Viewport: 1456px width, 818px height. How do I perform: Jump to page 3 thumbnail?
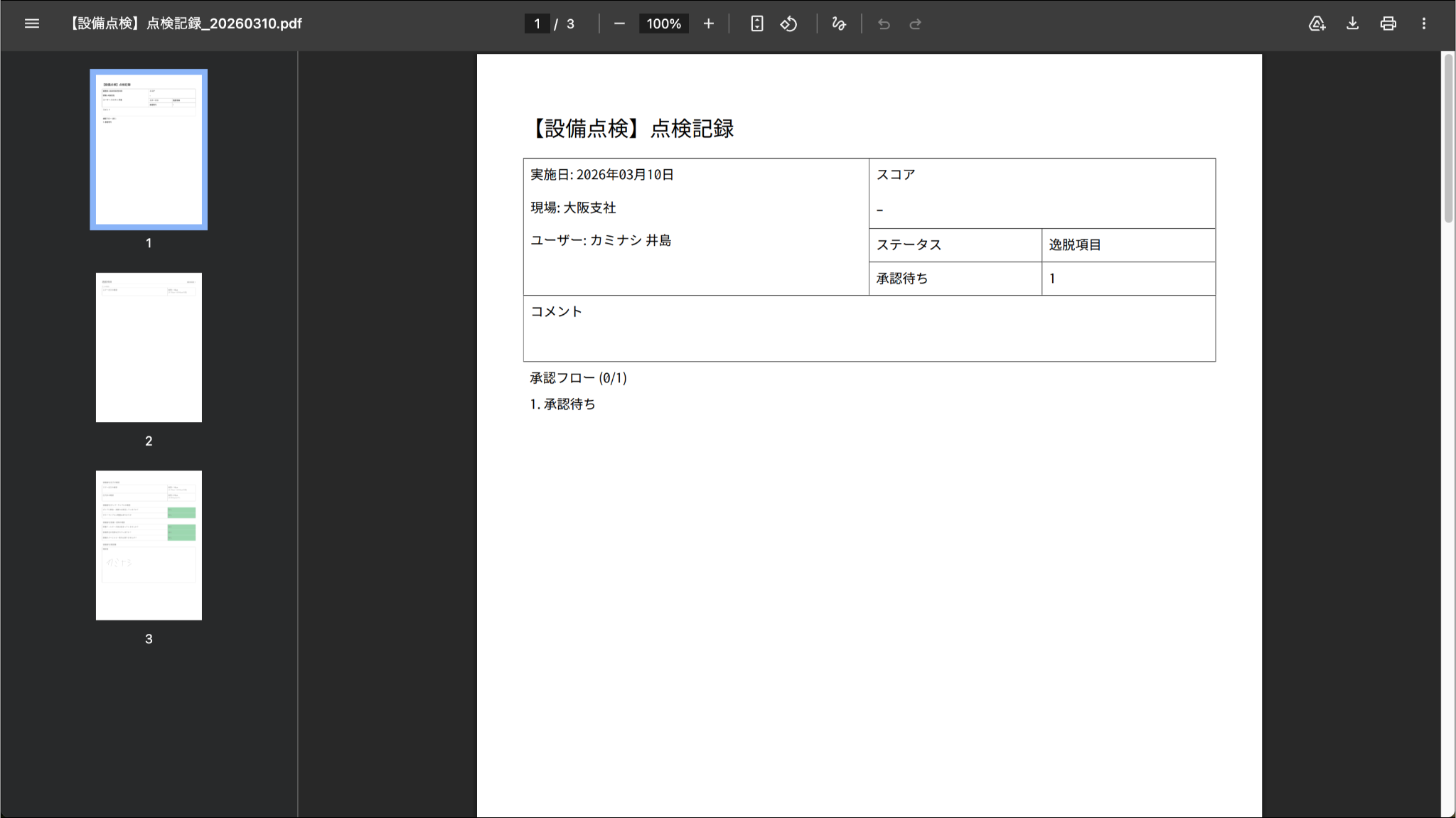click(x=149, y=545)
